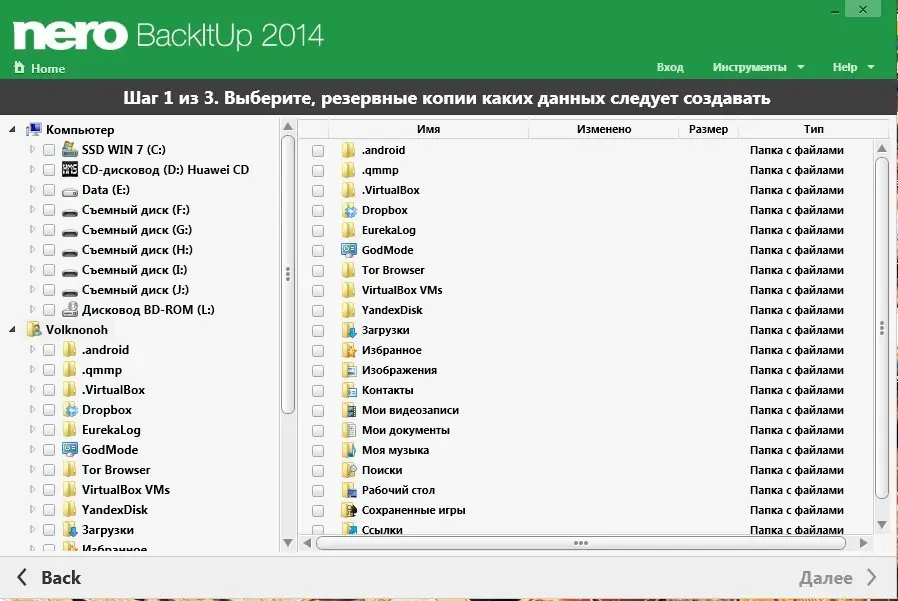Click the left tree vertical scrollbar thumb
Viewport: 898px width, 601px height.
[288, 274]
